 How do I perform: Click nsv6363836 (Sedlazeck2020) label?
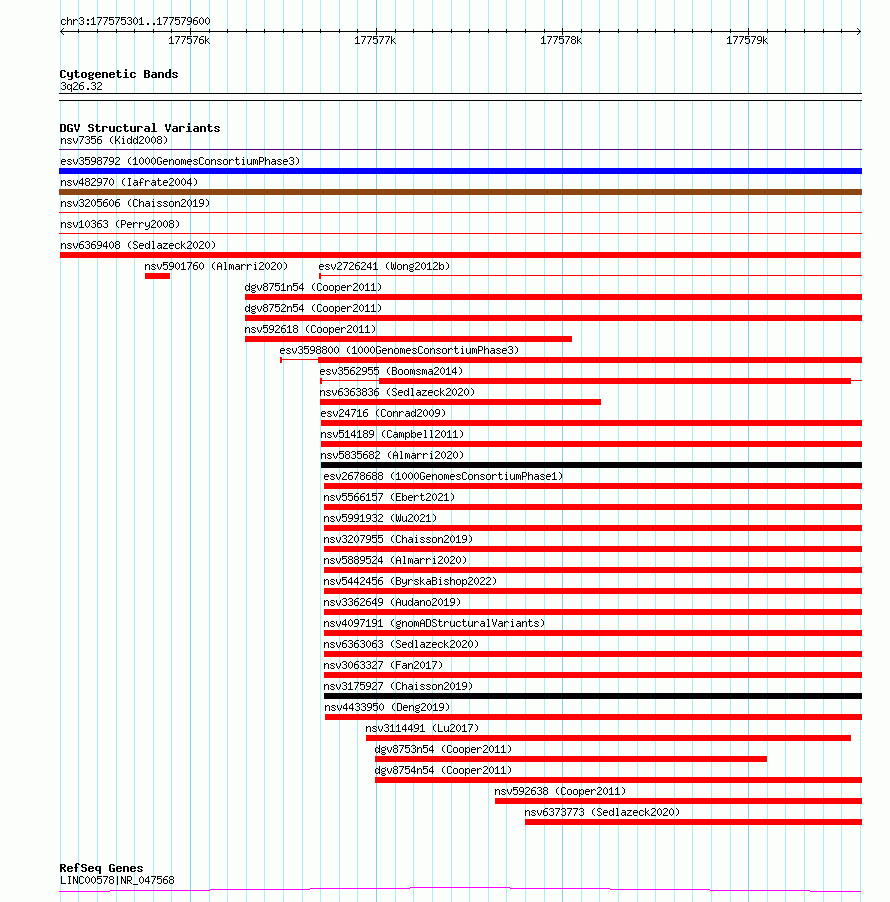398,392
